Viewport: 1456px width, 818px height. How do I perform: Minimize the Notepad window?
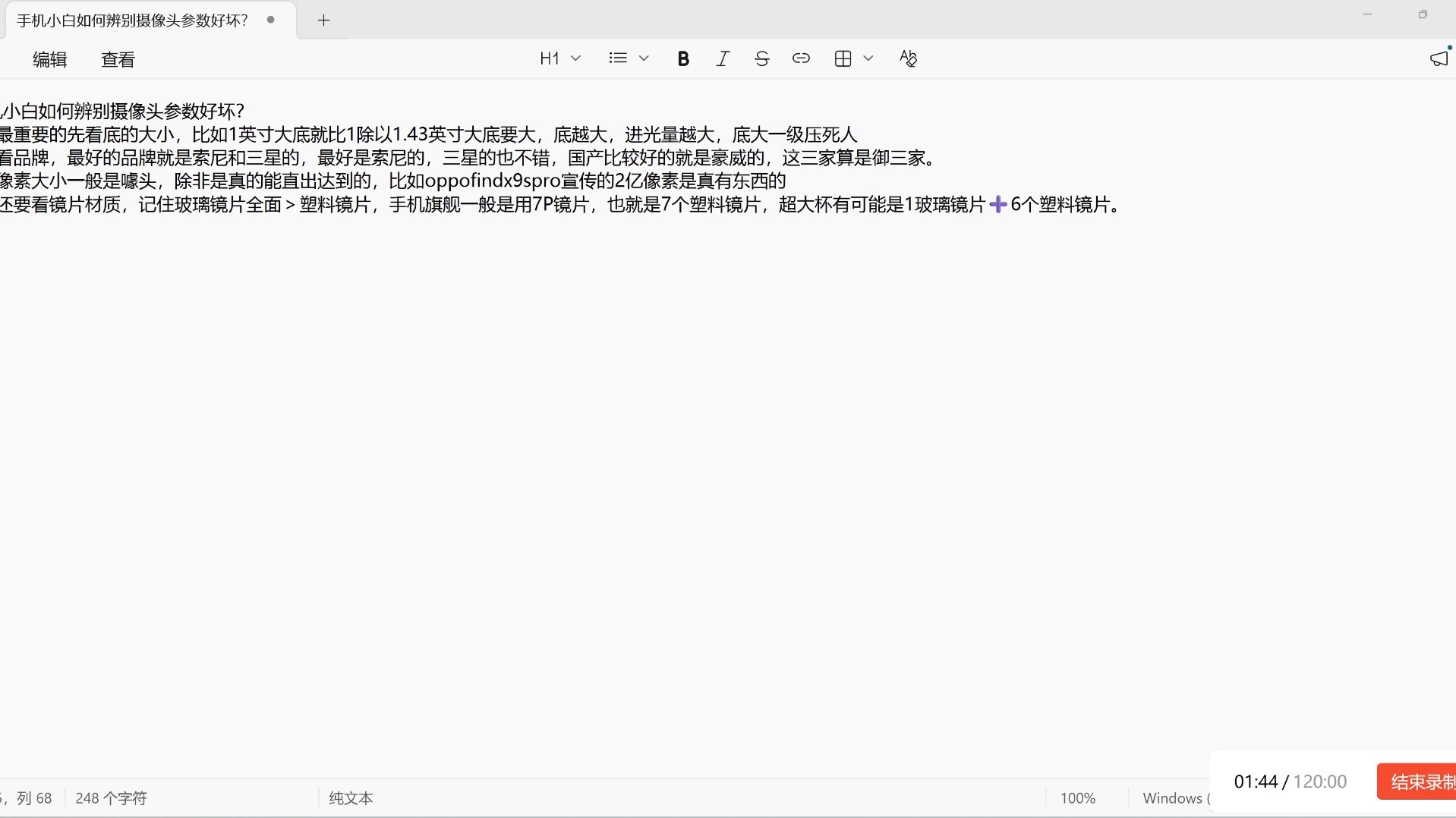click(1367, 14)
